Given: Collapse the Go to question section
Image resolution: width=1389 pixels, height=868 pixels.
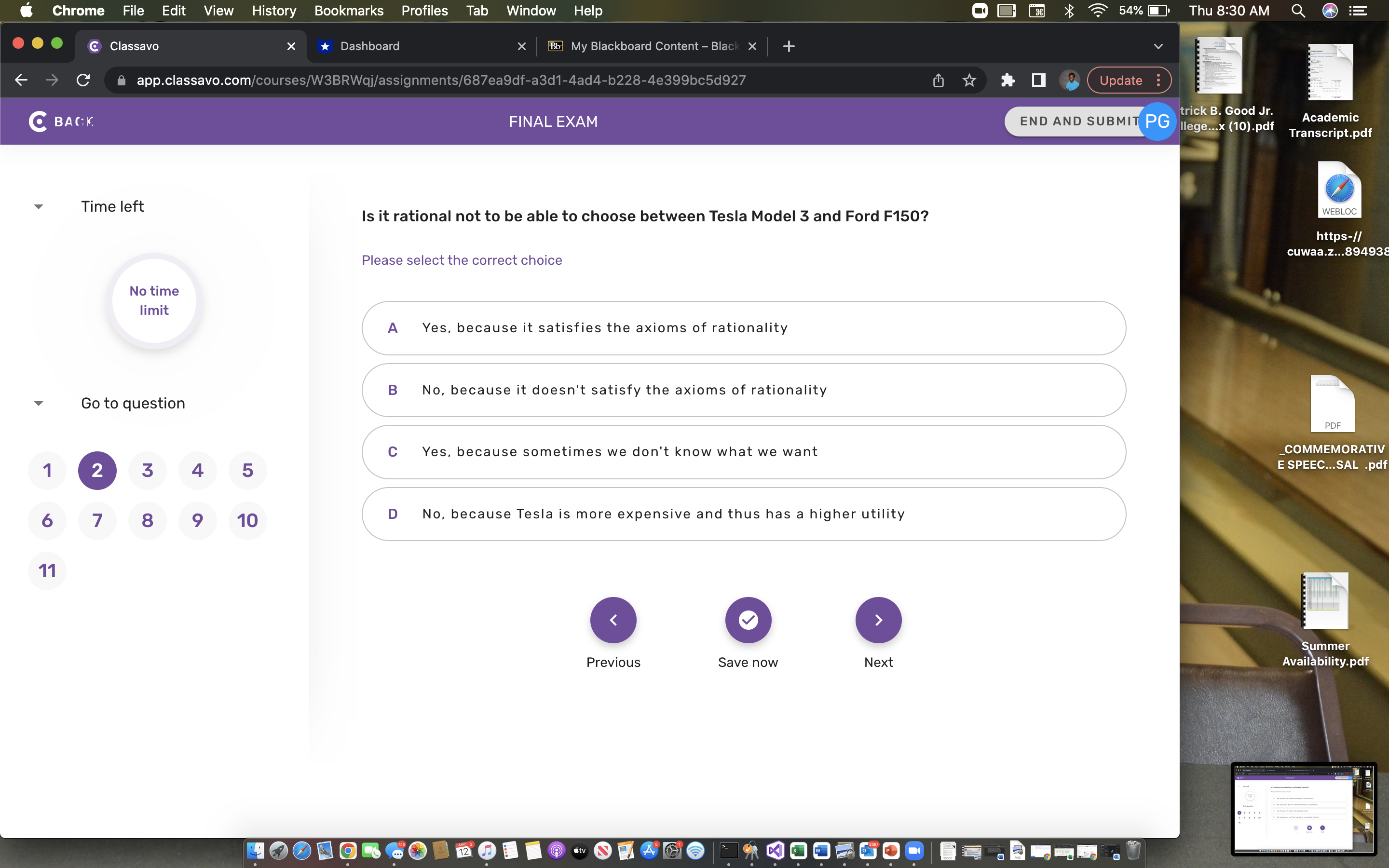Looking at the screenshot, I should [38, 403].
